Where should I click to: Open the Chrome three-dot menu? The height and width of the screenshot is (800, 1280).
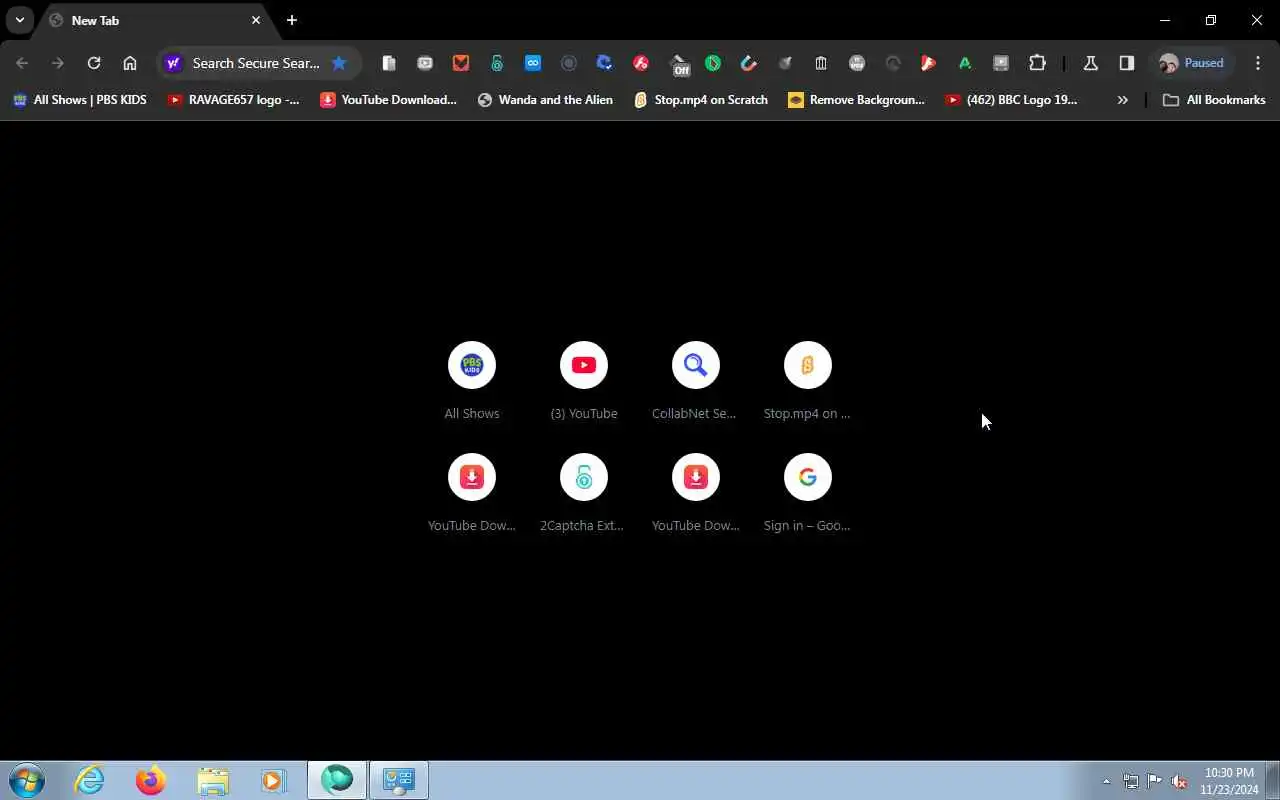tap(1258, 63)
